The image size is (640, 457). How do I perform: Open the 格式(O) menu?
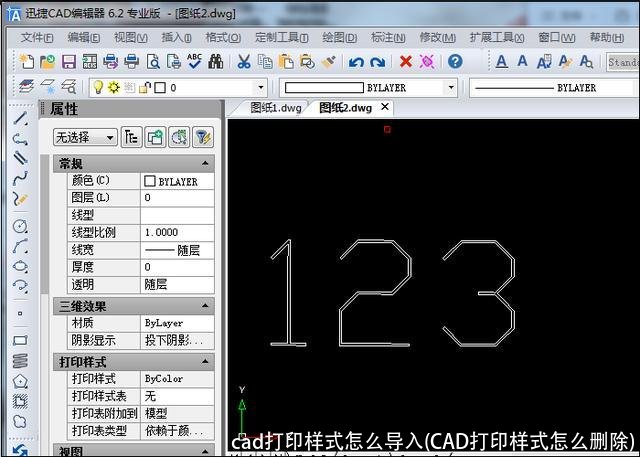[223, 38]
